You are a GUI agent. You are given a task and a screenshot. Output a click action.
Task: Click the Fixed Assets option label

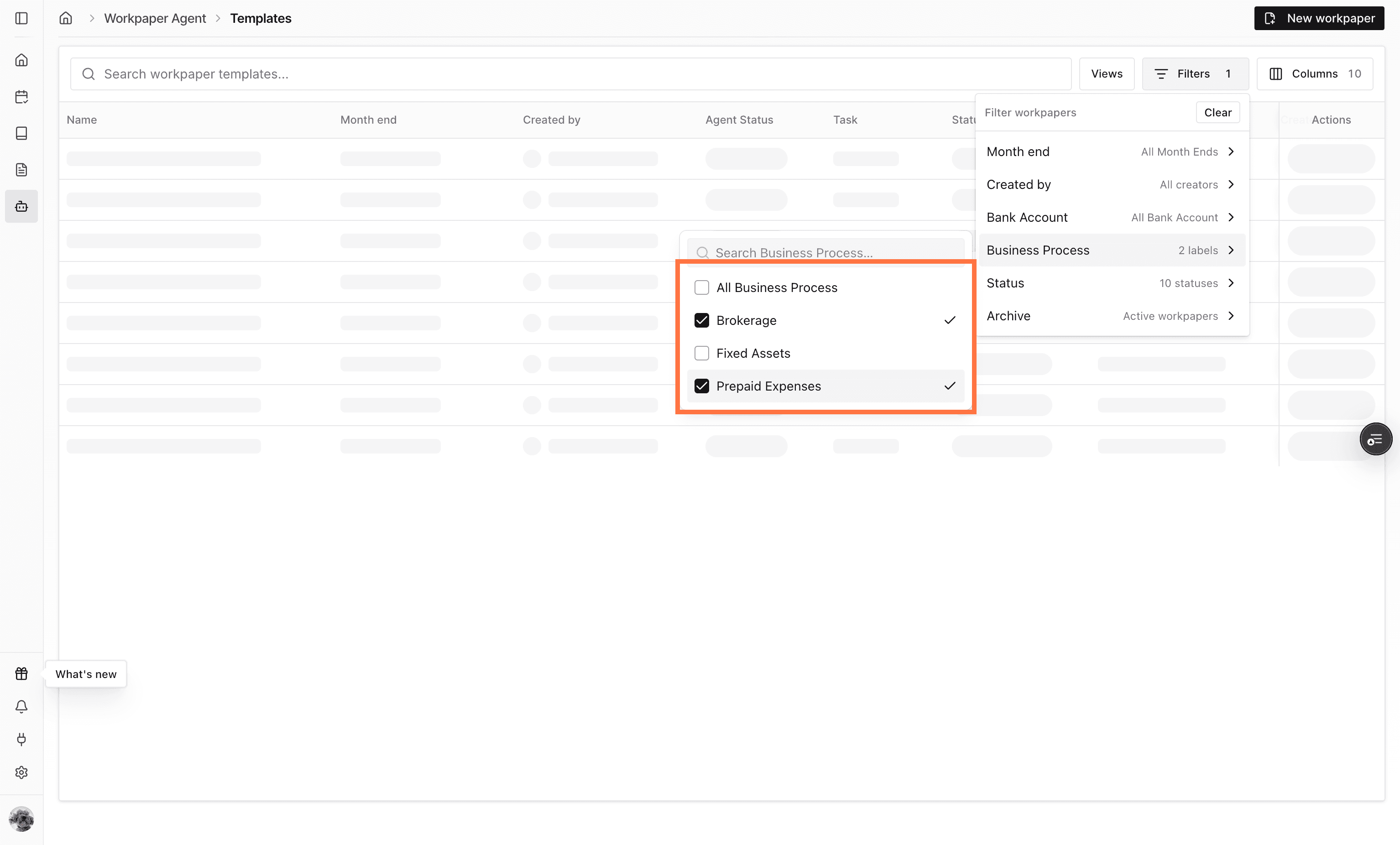click(x=753, y=354)
